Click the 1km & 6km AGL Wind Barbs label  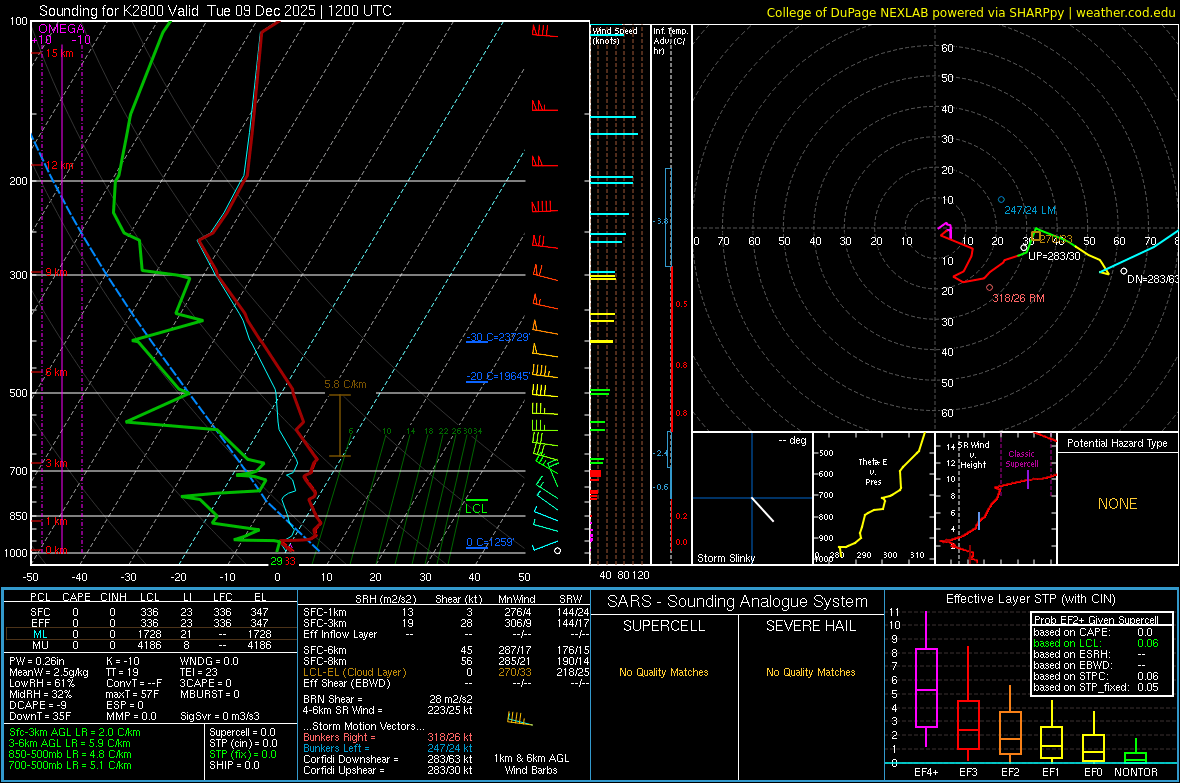(531, 764)
